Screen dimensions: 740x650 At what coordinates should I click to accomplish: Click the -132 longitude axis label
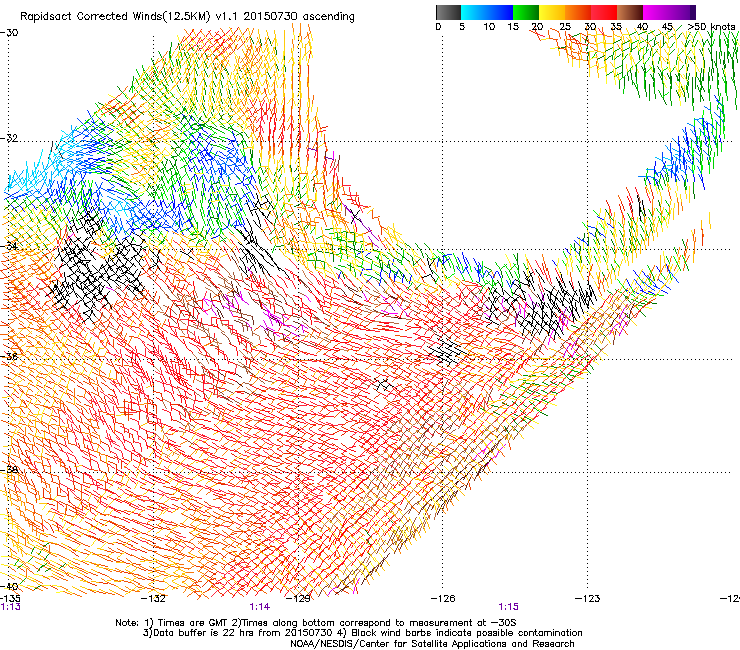154,598
